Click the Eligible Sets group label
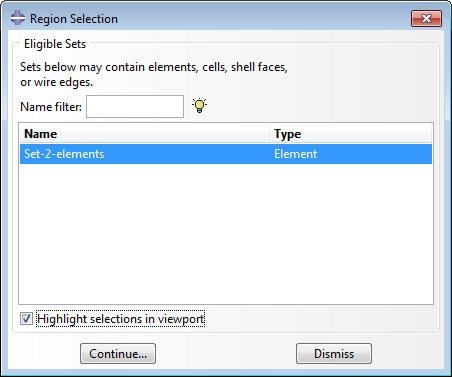 pyautogui.click(x=55, y=44)
